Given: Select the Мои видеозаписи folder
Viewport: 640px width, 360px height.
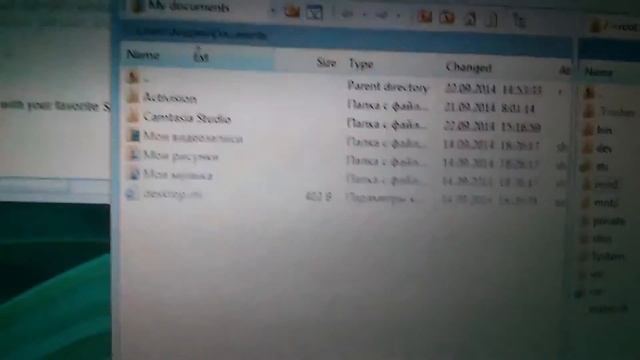Looking at the screenshot, I should [193, 138].
